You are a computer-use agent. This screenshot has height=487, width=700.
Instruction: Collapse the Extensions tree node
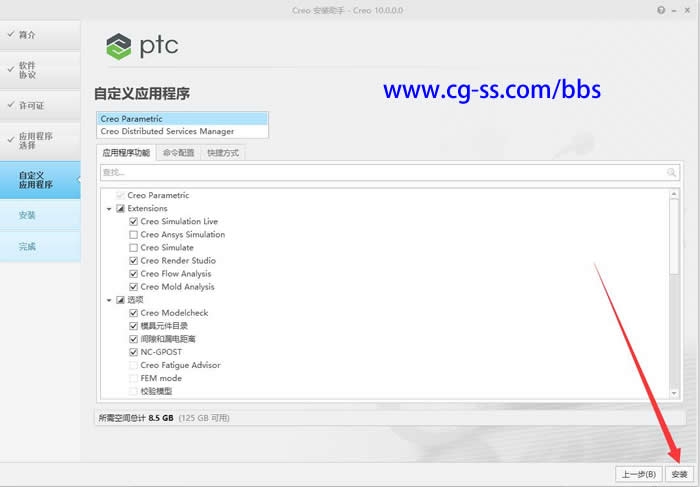[108, 209]
